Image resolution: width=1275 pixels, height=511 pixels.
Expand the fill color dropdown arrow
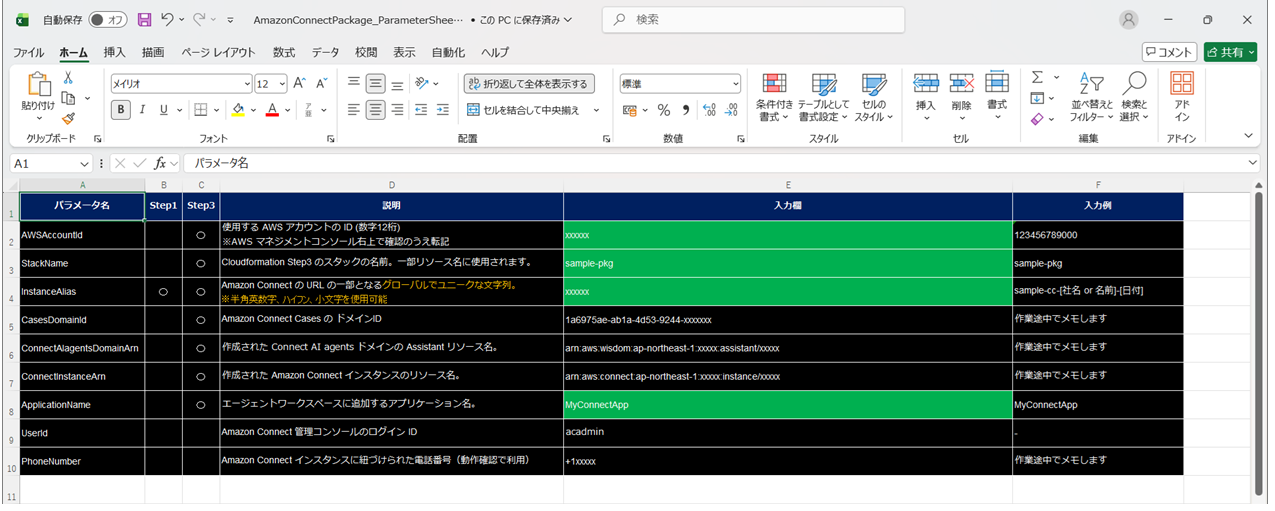(254, 110)
